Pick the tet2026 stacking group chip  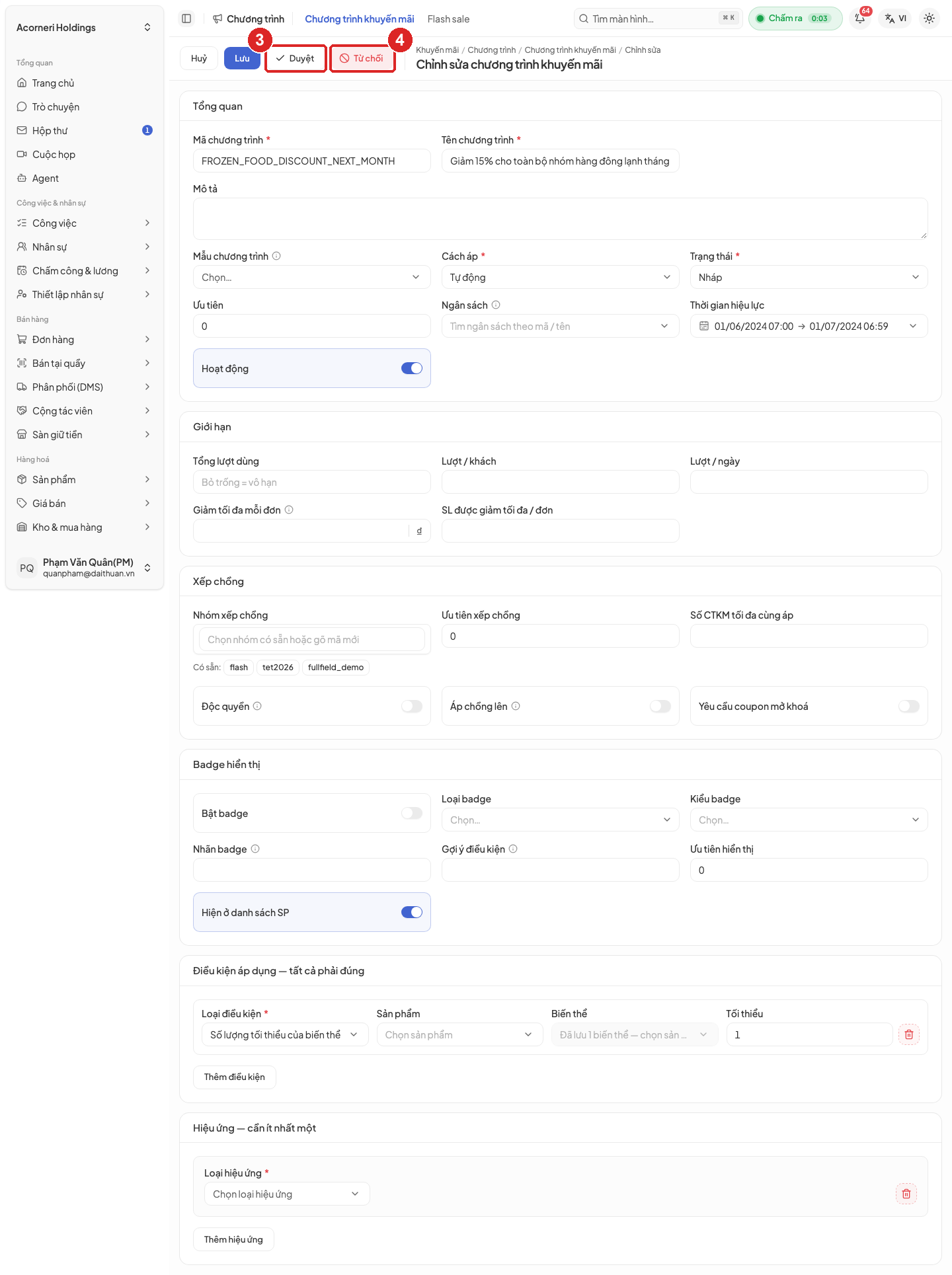278,667
